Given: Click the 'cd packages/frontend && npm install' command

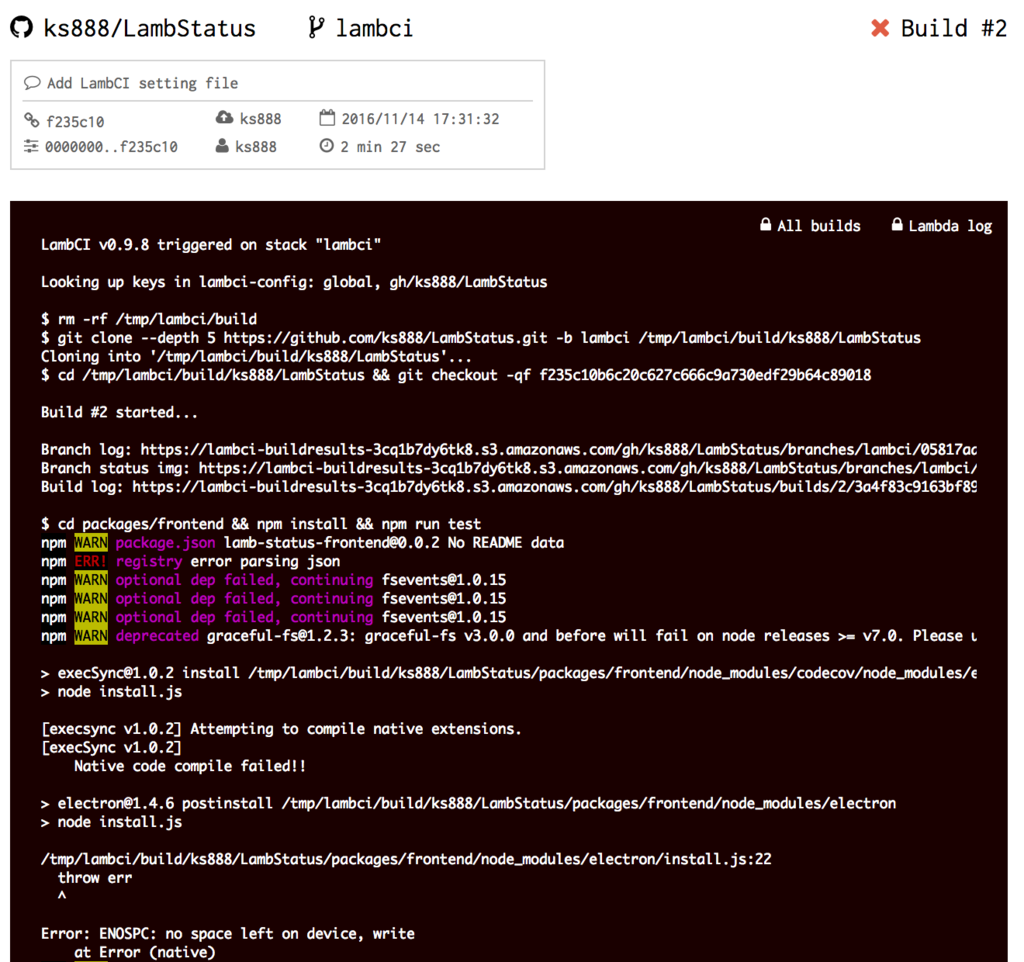Looking at the screenshot, I should tap(261, 524).
